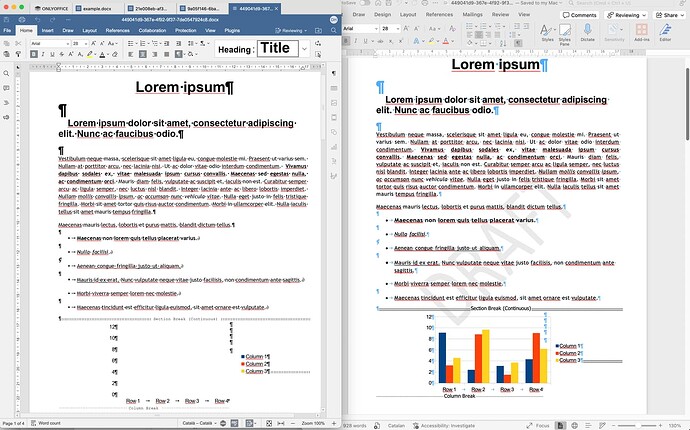Click the ONLYOFFICE increment font size icon
The image size is (690, 430).
pyautogui.click(x=93, y=44)
